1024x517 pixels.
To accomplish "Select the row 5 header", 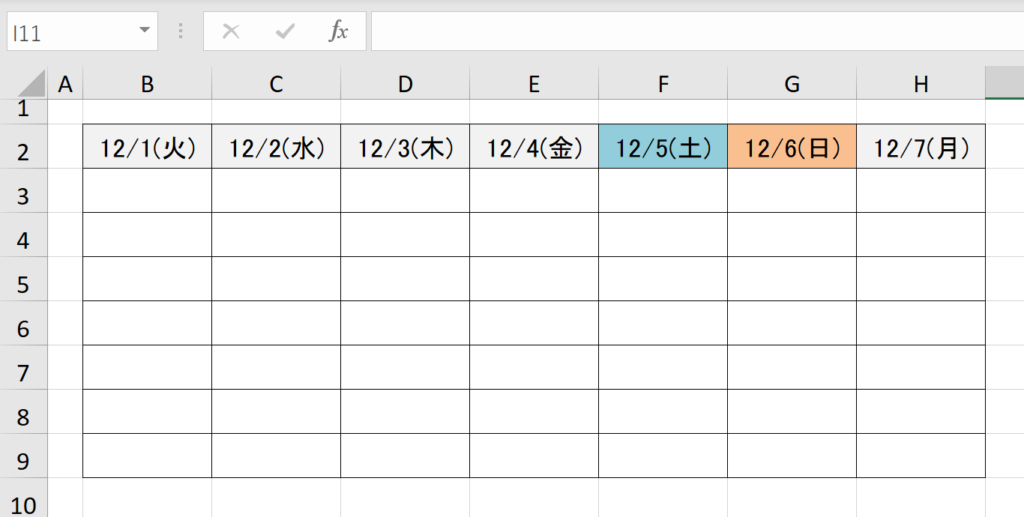I will (24, 283).
